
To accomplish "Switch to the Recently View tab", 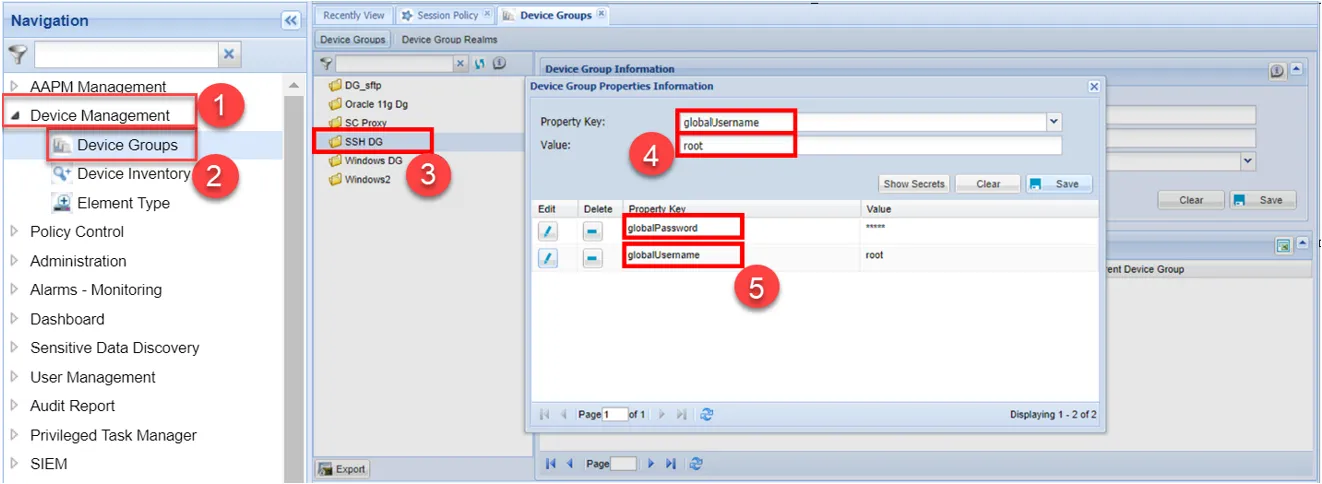I will (353, 15).
